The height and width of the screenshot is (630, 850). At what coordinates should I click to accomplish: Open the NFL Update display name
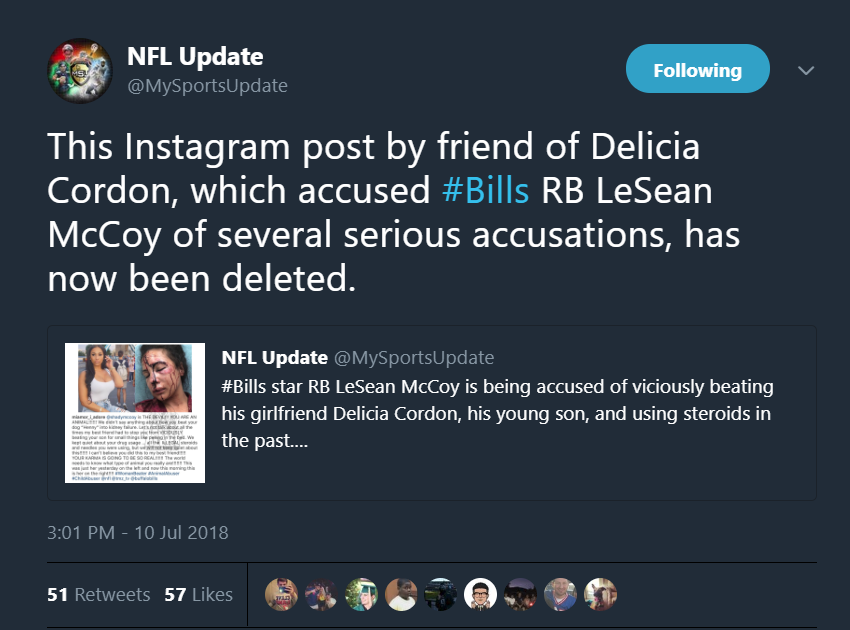point(195,56)
